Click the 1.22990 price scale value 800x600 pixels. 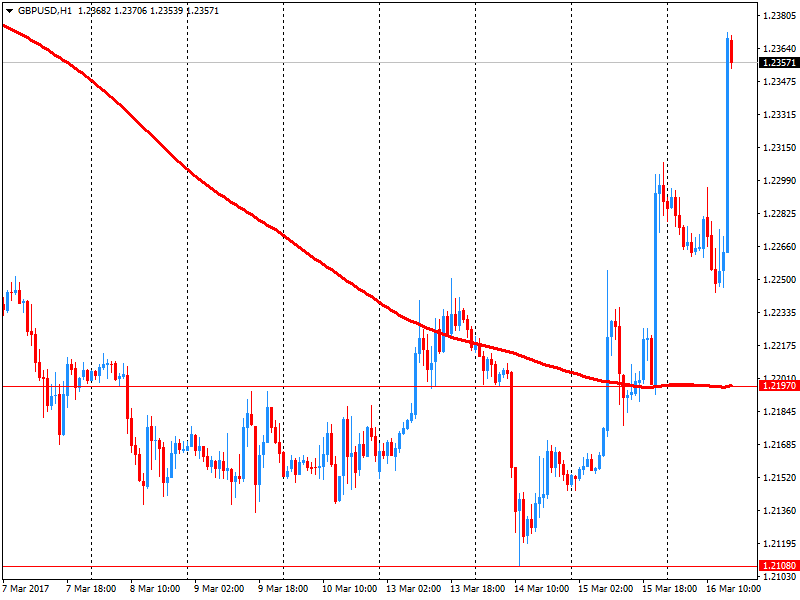(x=779, y=181)
